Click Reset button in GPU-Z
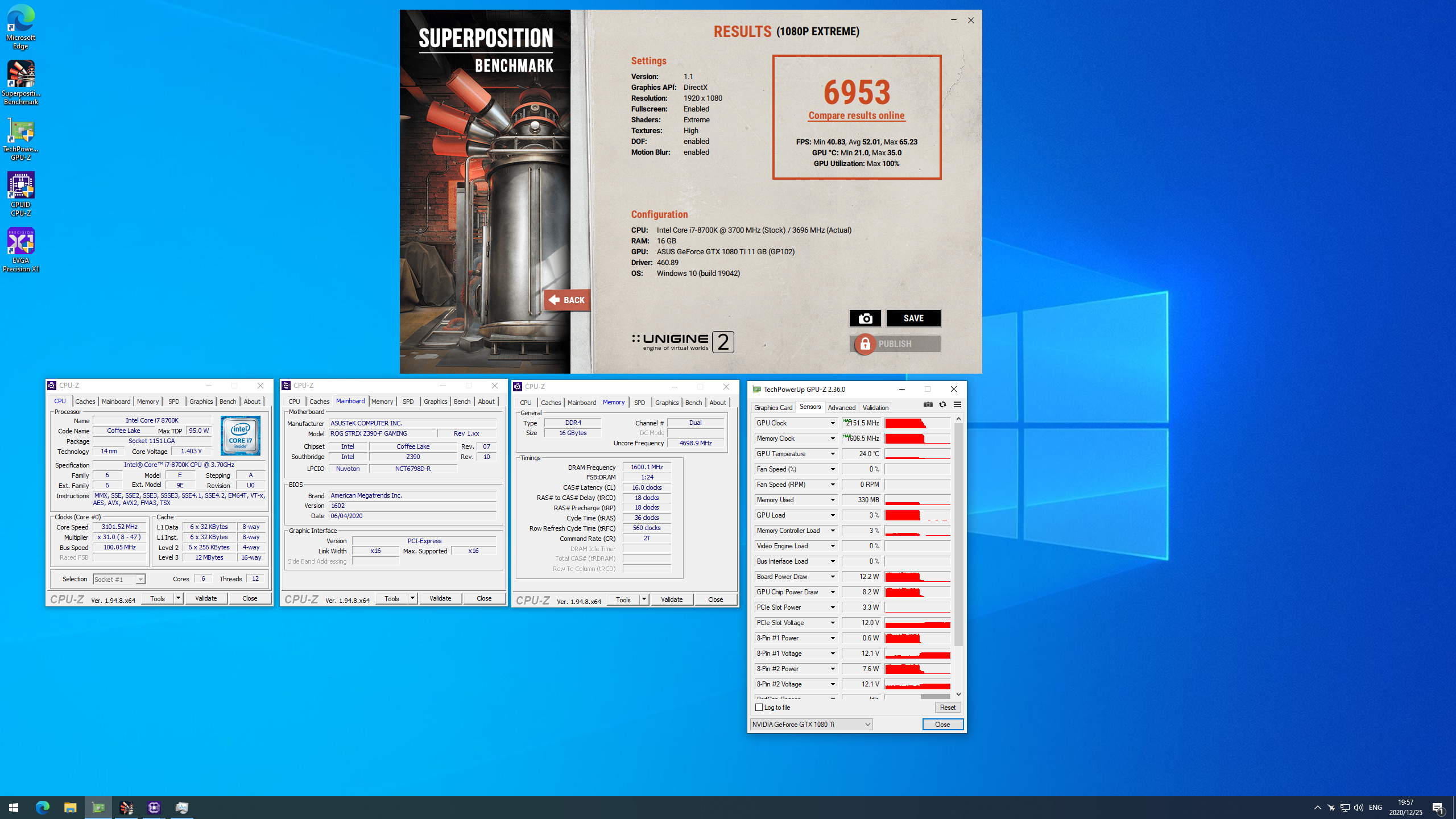The width and height of the screenshot is (1456, 819). 948,707
